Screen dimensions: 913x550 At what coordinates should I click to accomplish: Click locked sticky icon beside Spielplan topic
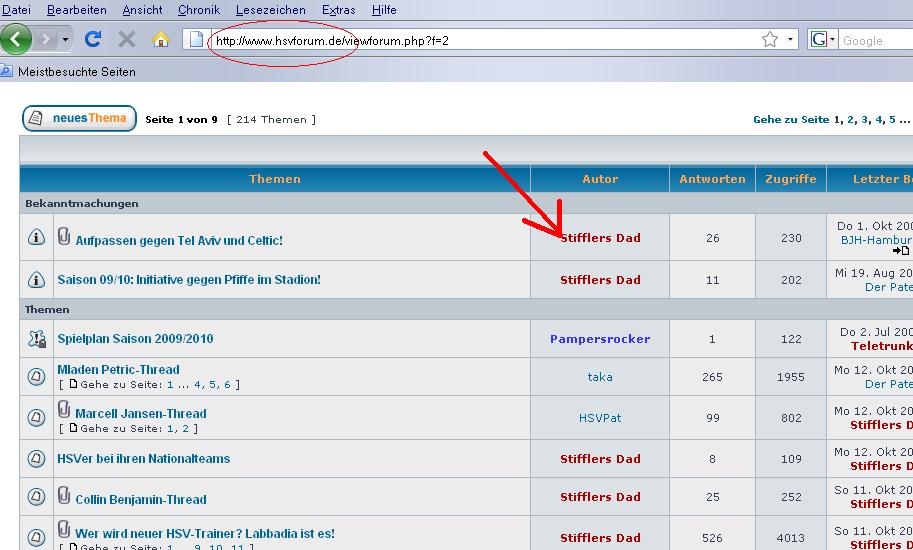[36, 339]
